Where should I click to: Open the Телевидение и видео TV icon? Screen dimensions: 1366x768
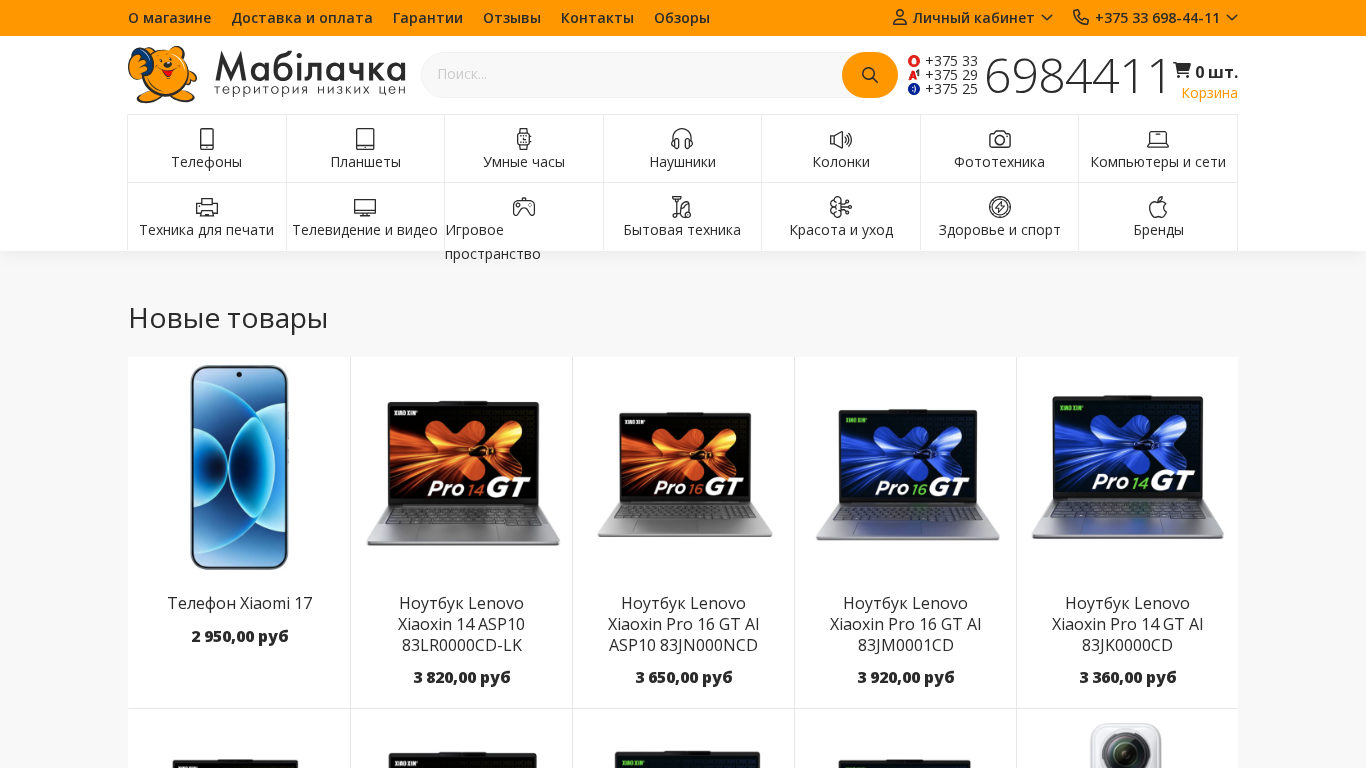pos(365,207)
